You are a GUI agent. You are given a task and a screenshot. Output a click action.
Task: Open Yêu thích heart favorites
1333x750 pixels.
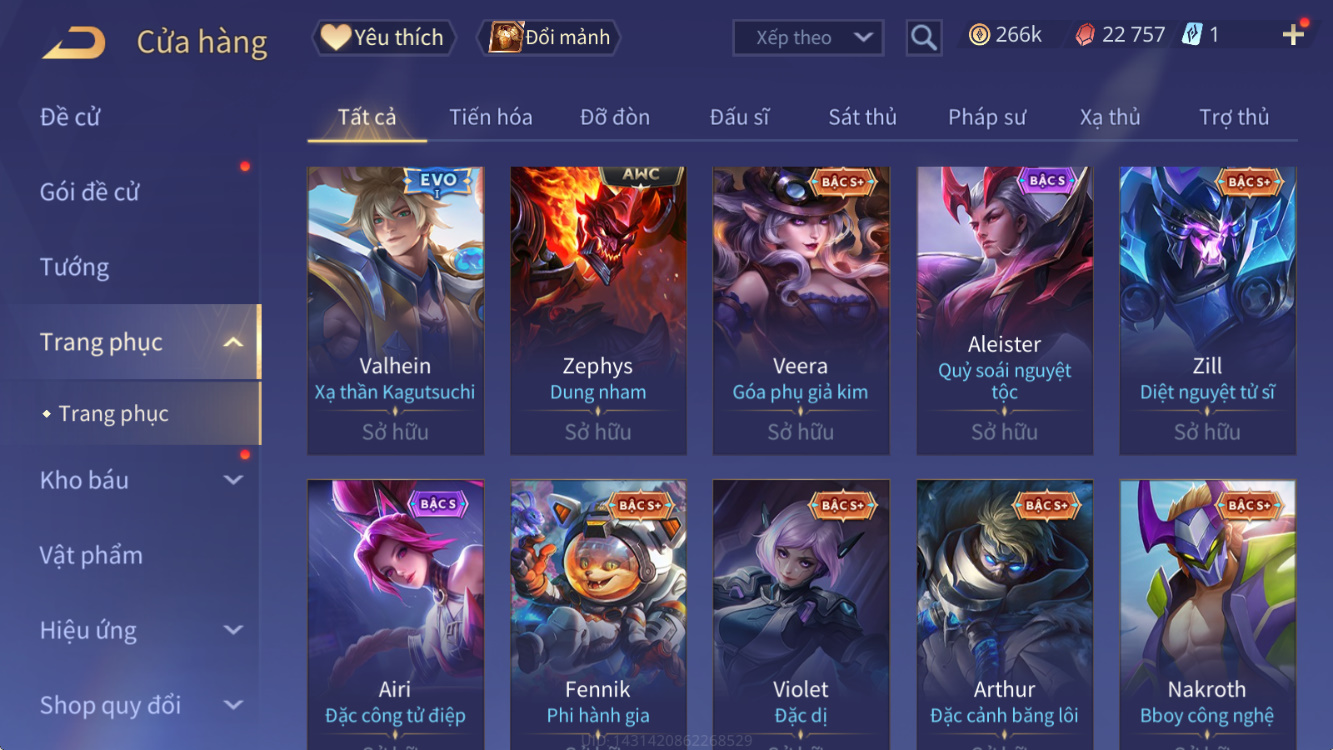pos(383,38)
